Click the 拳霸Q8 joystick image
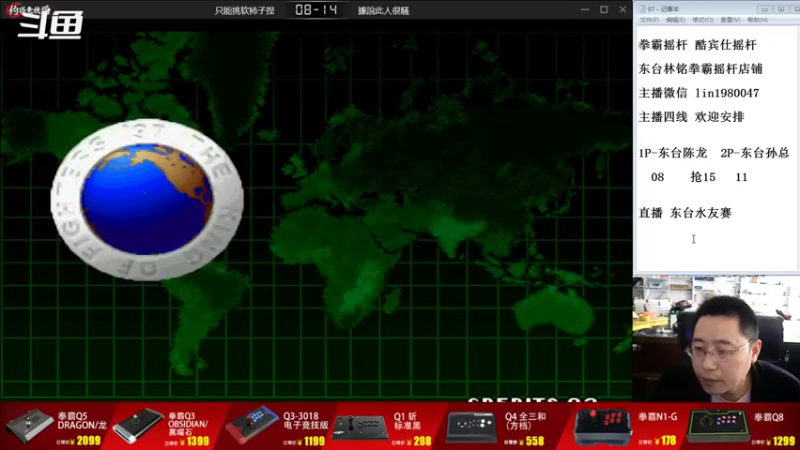Image resolution: width=800 pixels, height=450 pixels. 717,425
